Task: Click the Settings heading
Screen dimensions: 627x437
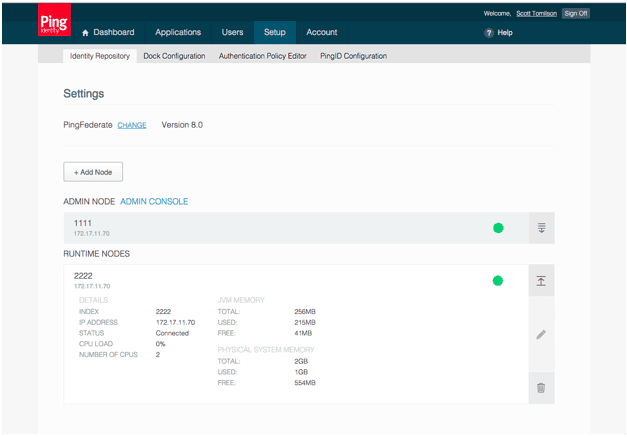Action: [x=84, y=94]
